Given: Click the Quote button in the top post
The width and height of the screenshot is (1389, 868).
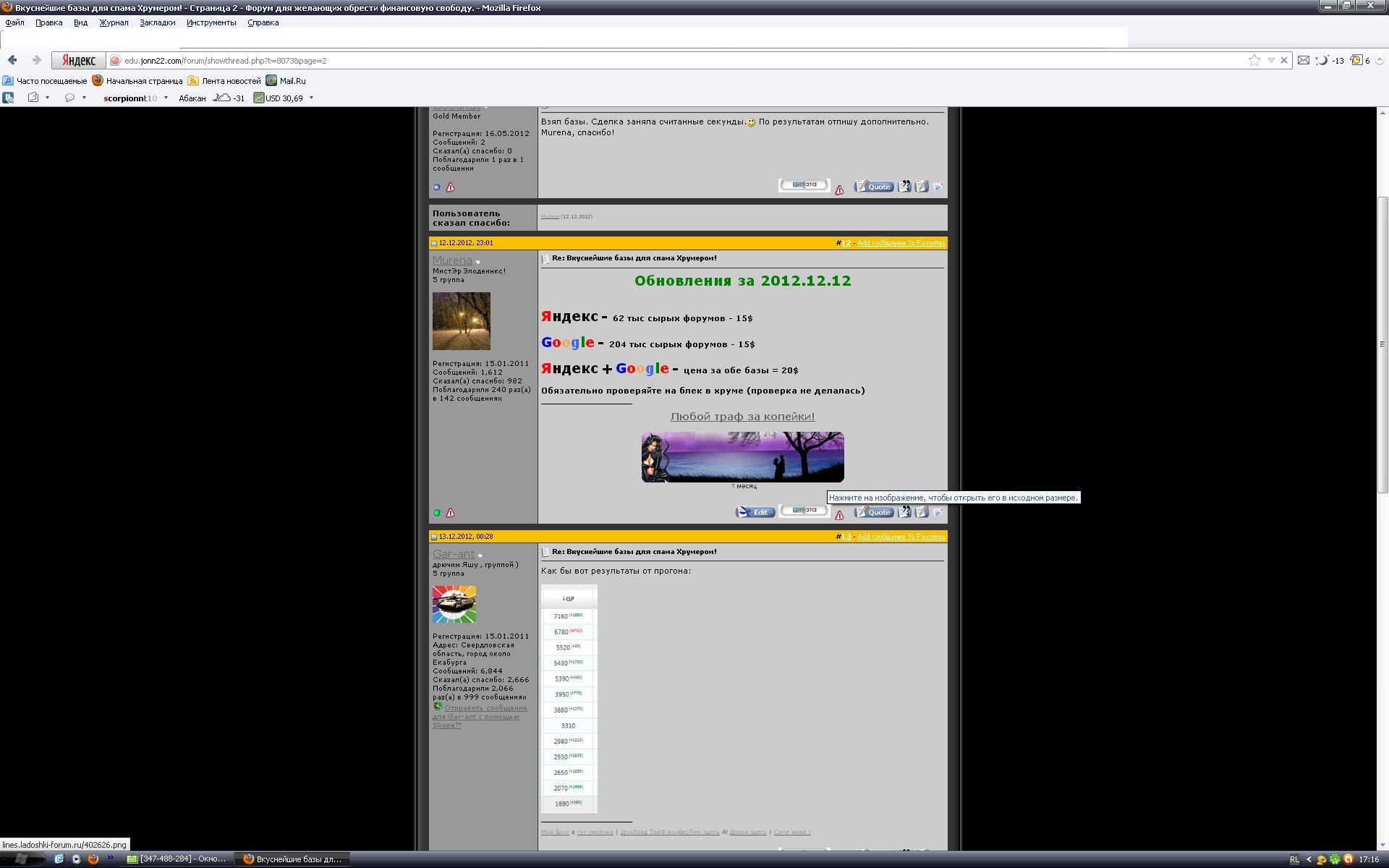Looking at the screenshot, I should (x=874, y=187).
